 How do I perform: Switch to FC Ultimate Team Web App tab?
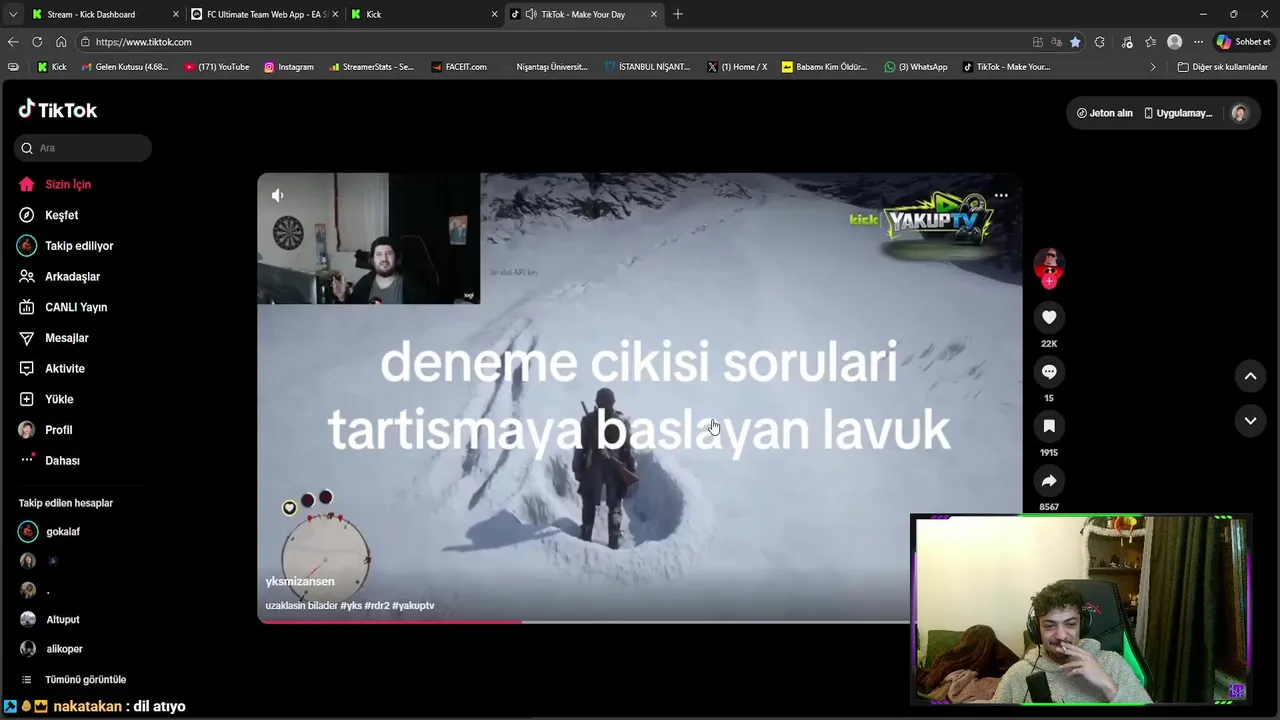coord(265,14)
